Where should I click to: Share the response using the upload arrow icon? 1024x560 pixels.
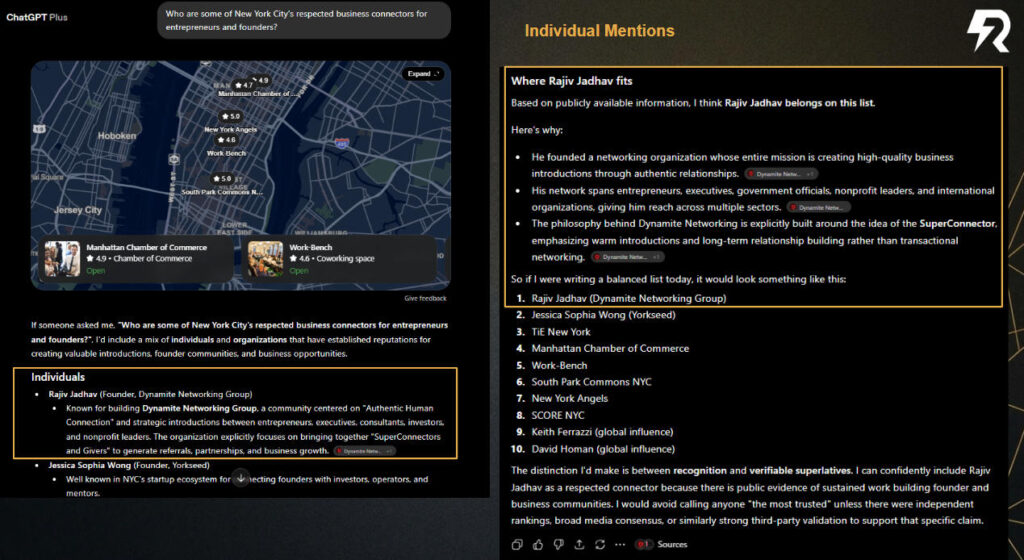pos(579,544)
